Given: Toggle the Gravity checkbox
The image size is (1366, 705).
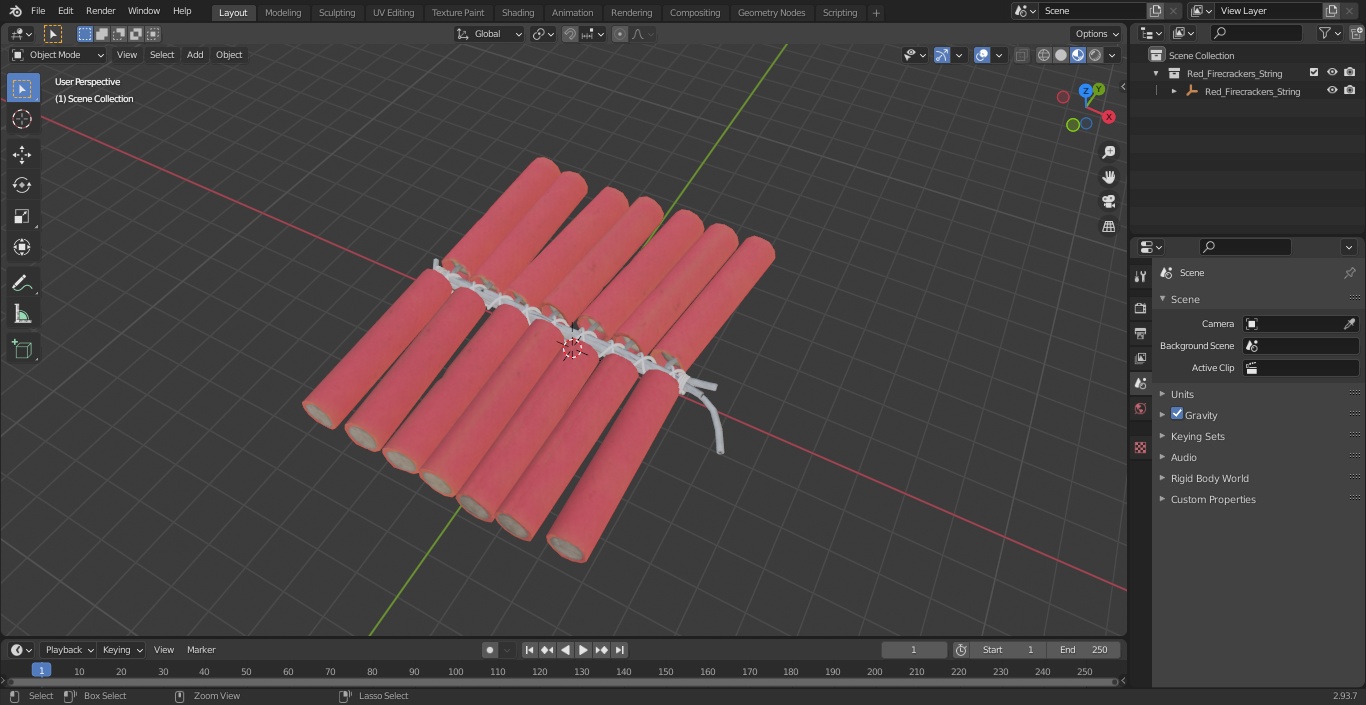Looking at the screenshot, I should click(x=1177, y=414).
